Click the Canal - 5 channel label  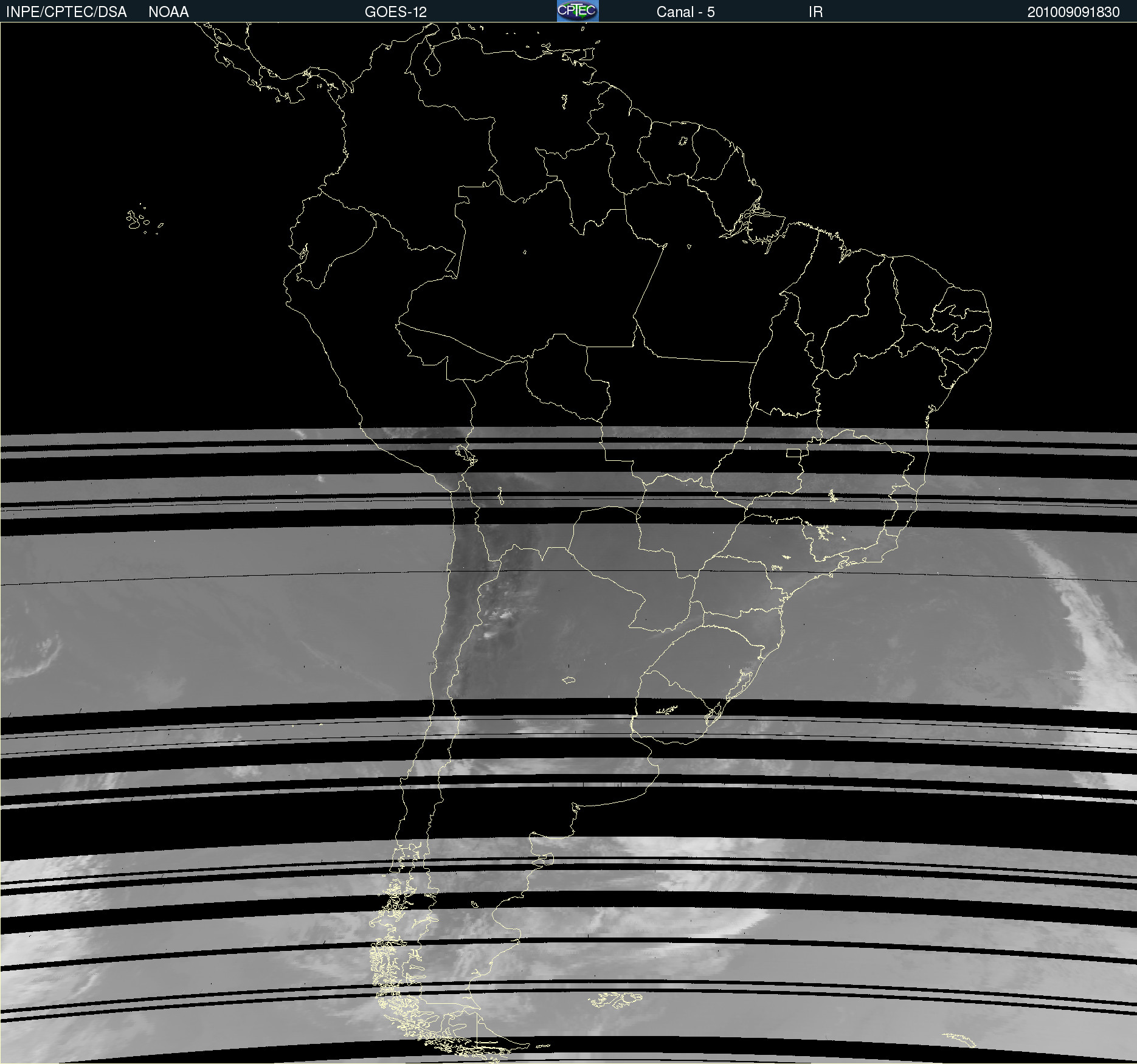(x=685, y=12)
